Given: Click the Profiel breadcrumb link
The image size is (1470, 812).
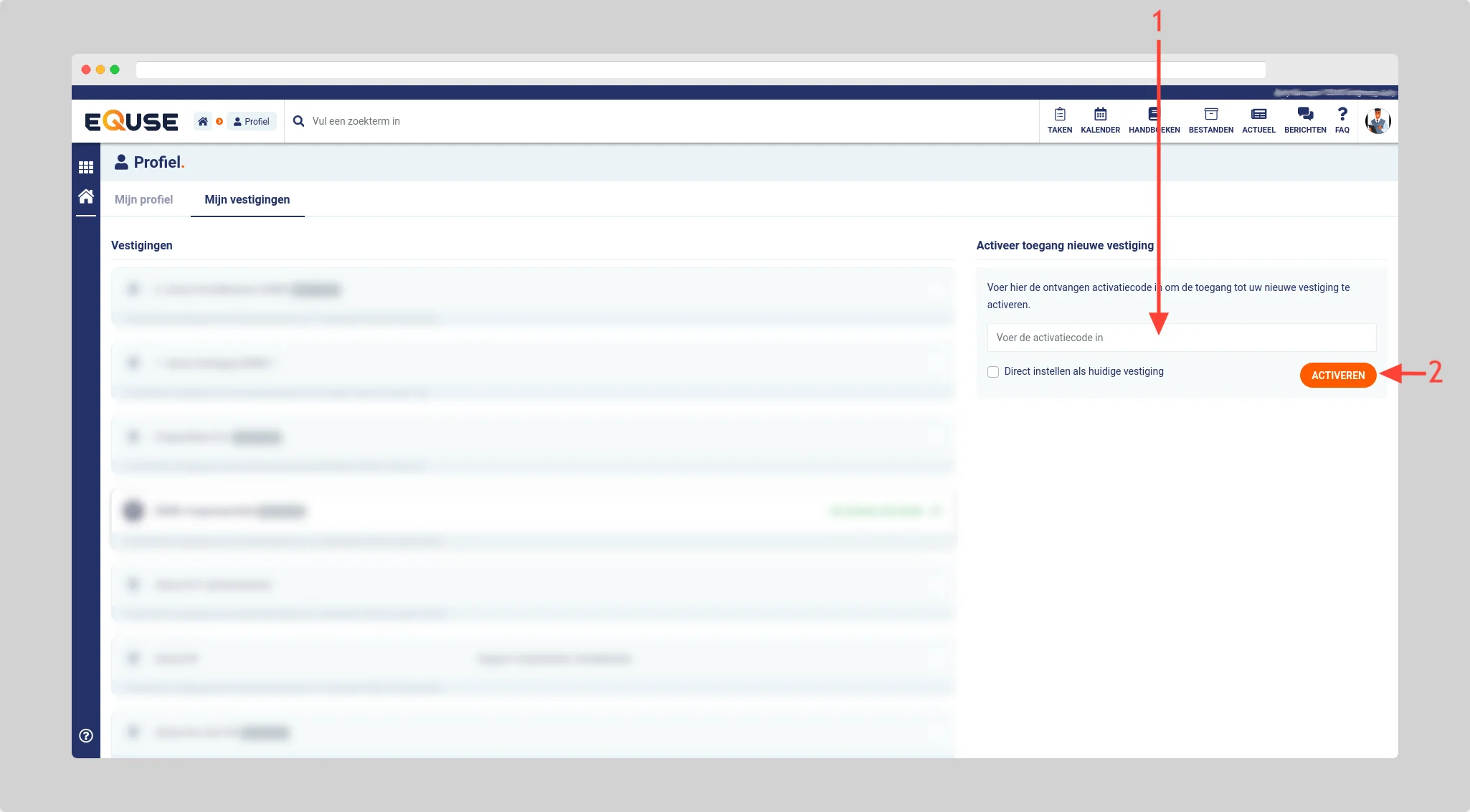Looking at the screenshot, I should pyautogui.click(x=252, y=121).
